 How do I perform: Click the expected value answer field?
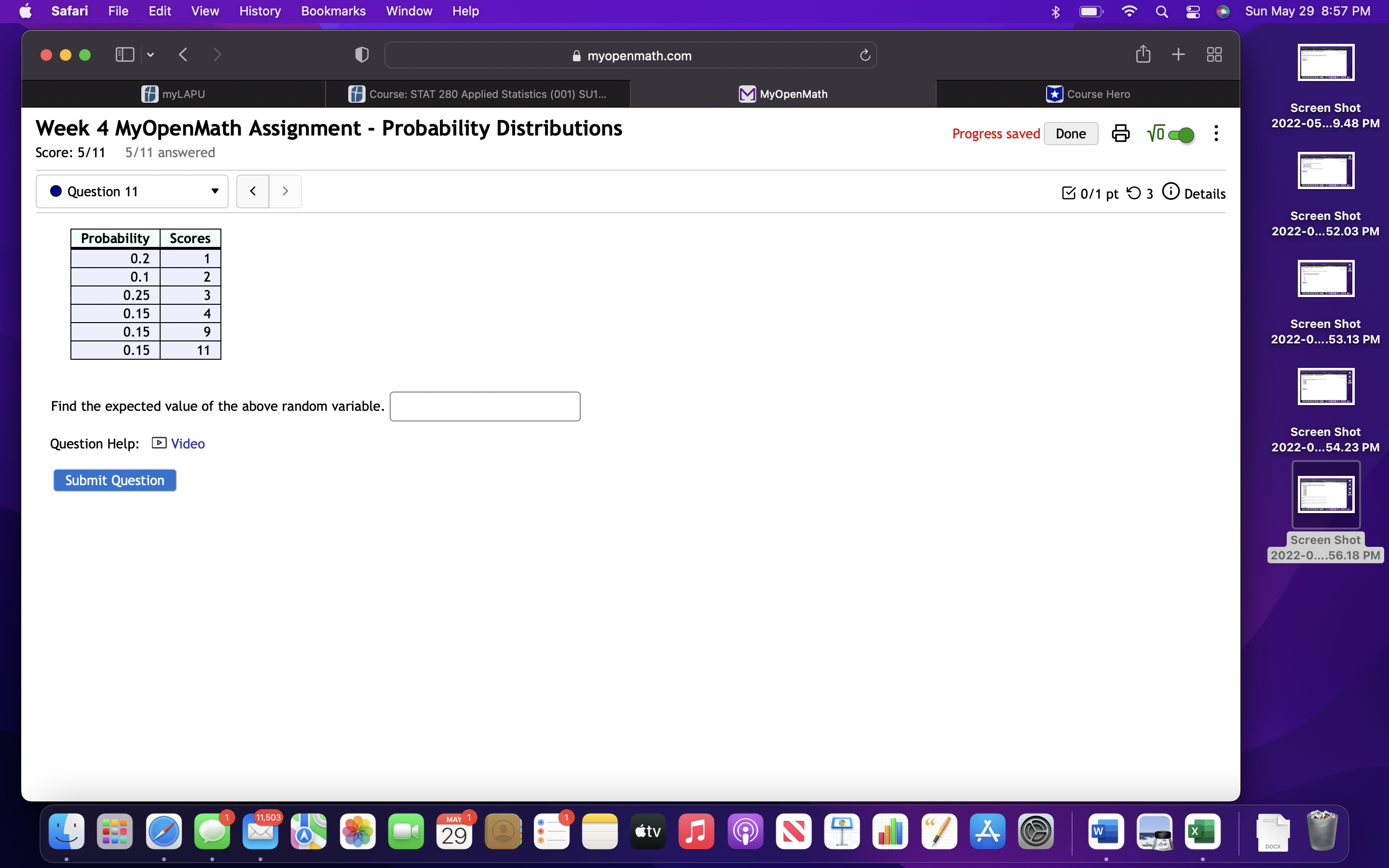click(x=484, y=407)
